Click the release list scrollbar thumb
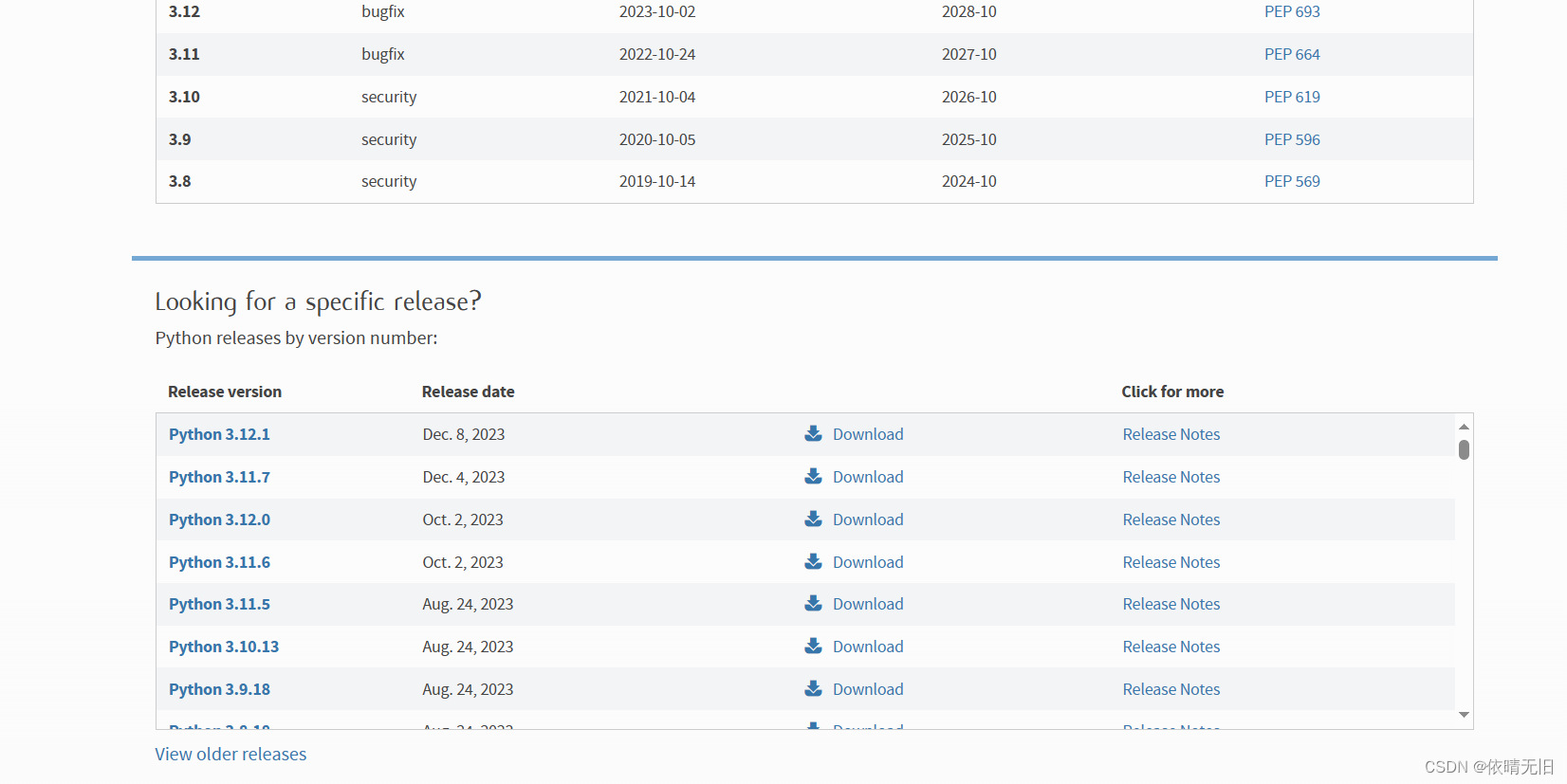This screenshot has width=1567, height=784. pos(1464,449)
